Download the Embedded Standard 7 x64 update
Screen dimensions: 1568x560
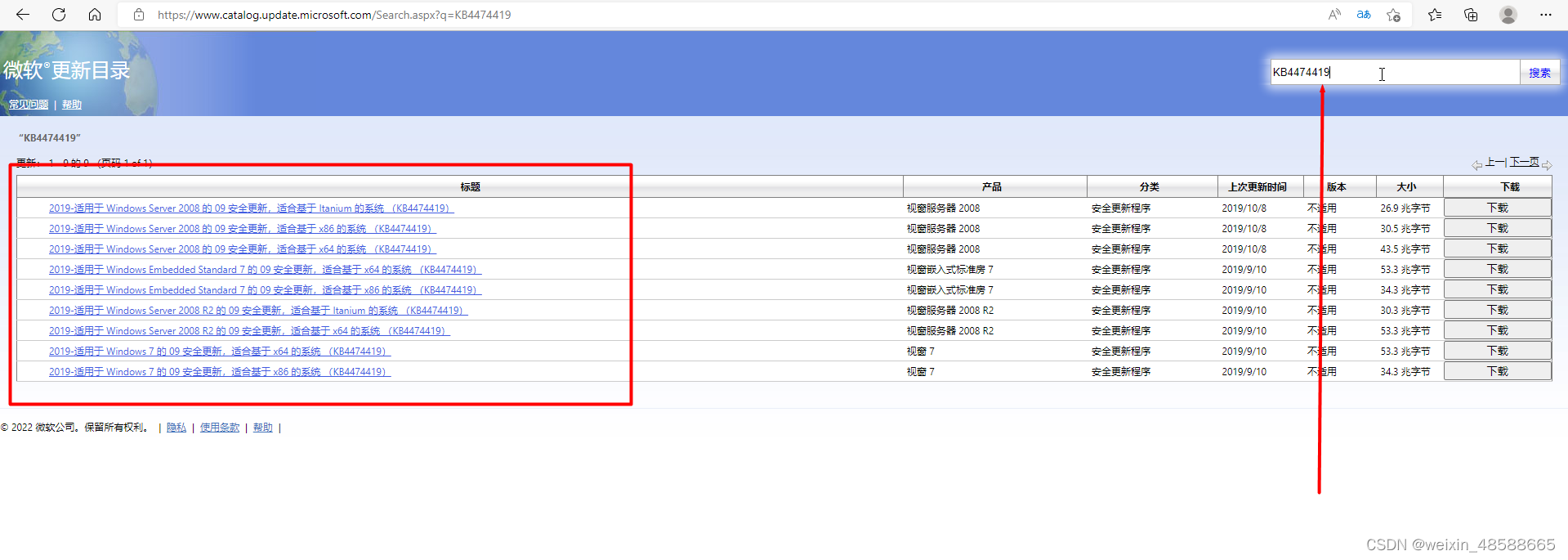point(1497,269)
